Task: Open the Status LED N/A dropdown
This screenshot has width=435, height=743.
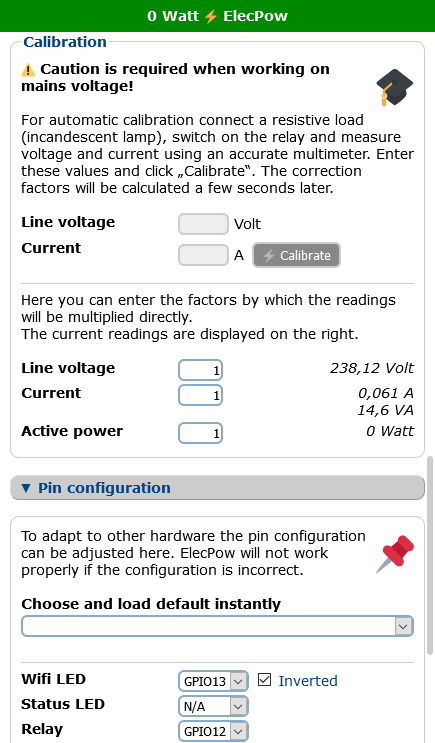Action: (213, 706)
